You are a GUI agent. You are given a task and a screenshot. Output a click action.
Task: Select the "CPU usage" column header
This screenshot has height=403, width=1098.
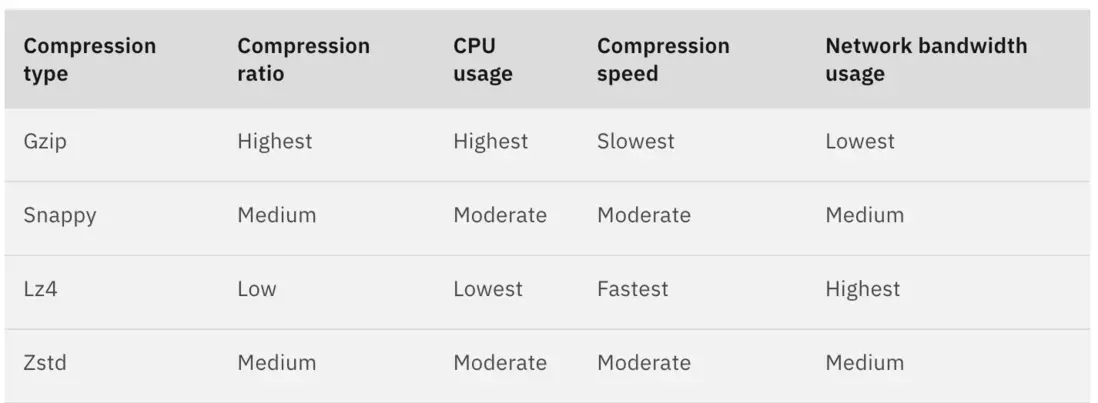click(x=482, y=60)
